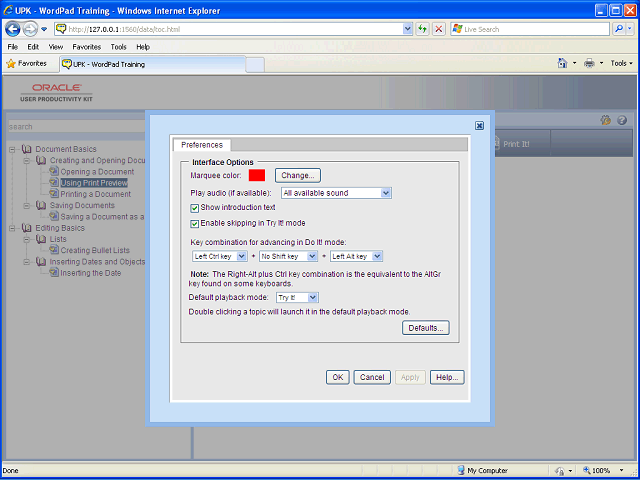Click the Oracle User Productivity Kit logo
Viewport: 640px width, 480px height.
point(56,93)
